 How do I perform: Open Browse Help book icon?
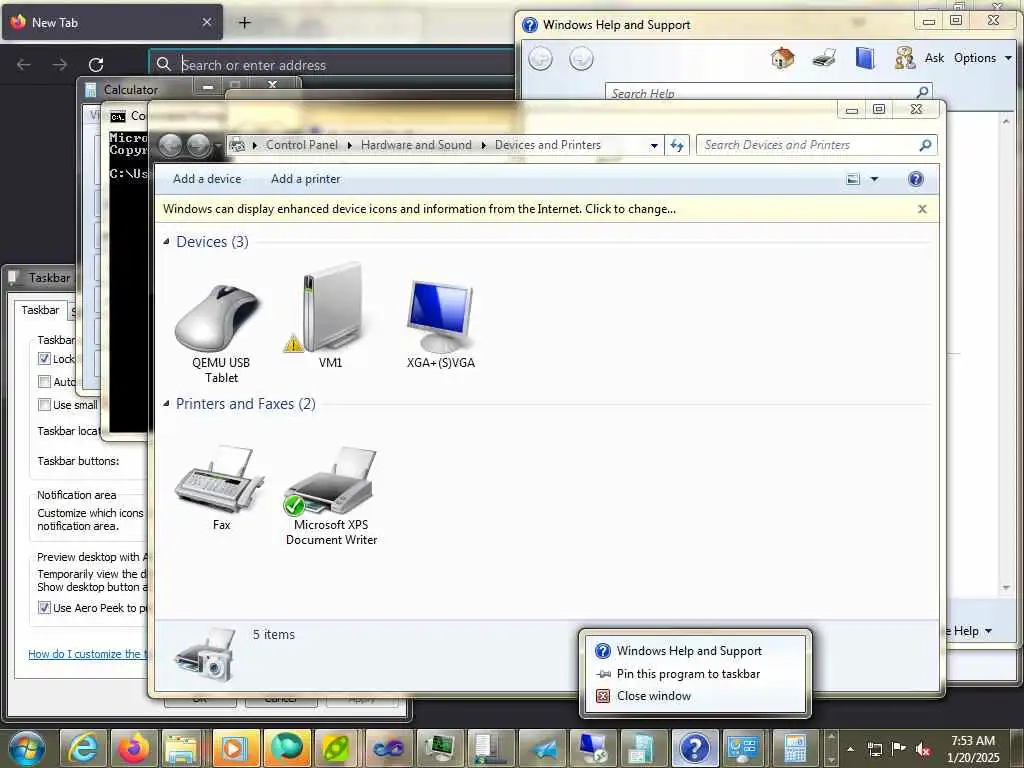[x=865, y=58]
